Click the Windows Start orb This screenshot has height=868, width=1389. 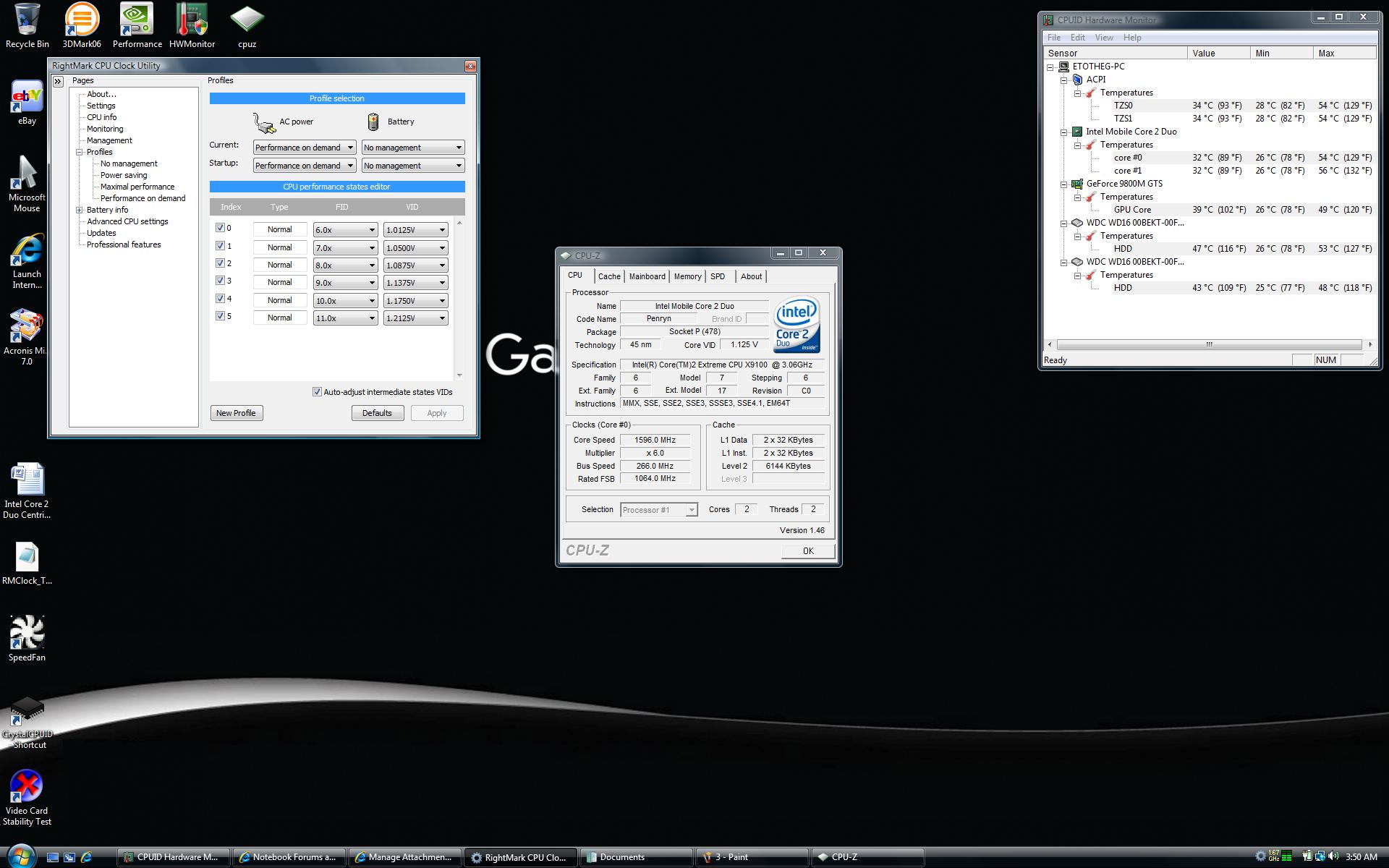coord(20,856)
